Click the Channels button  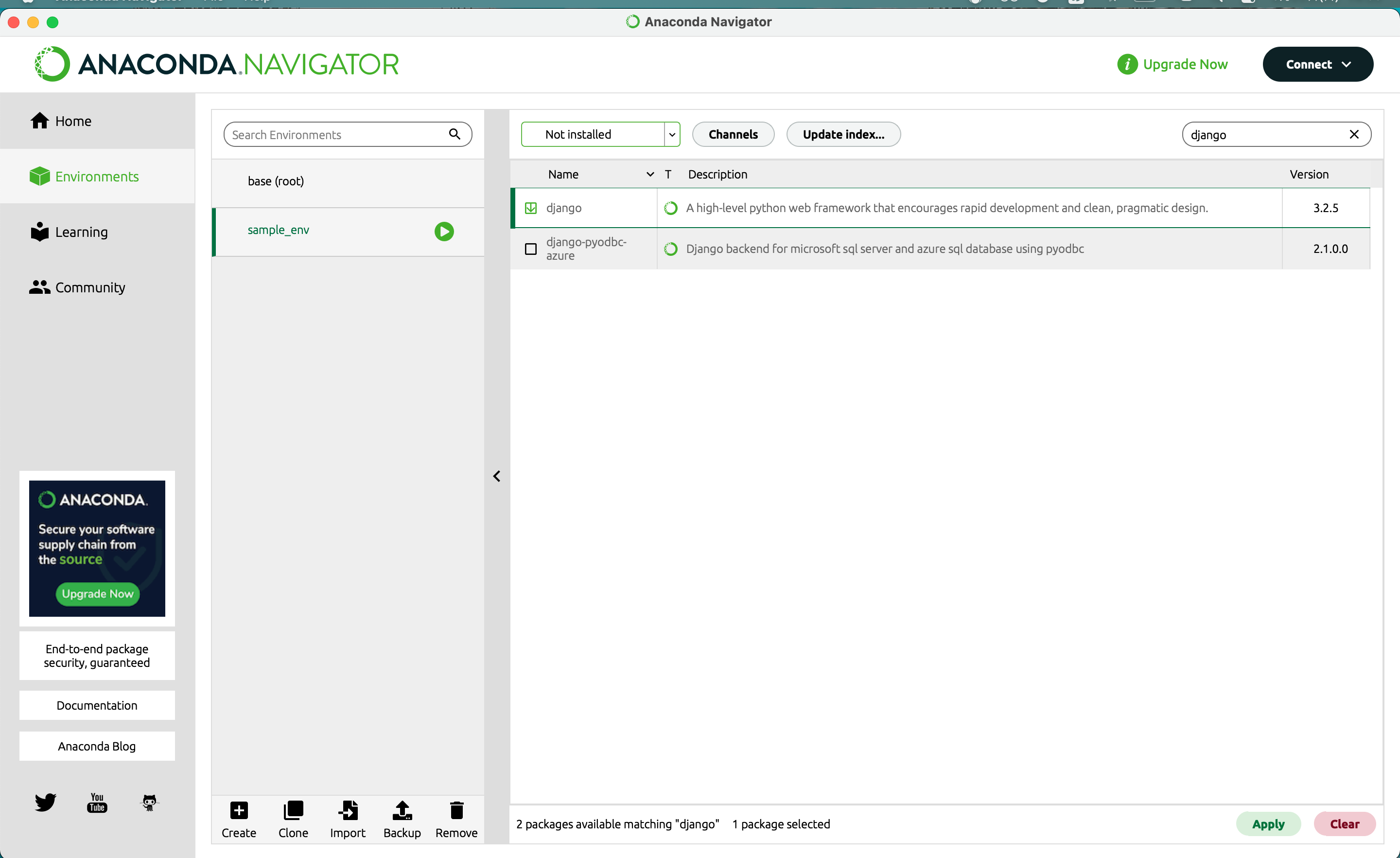tap(733, 134)
